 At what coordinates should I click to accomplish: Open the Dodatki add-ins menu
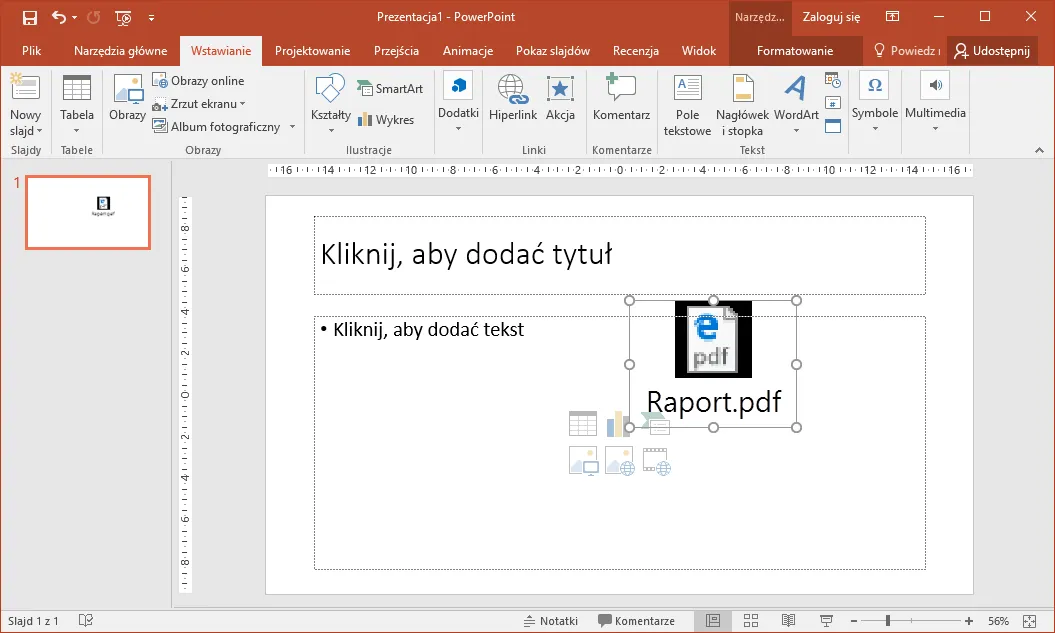pos(458,102)
